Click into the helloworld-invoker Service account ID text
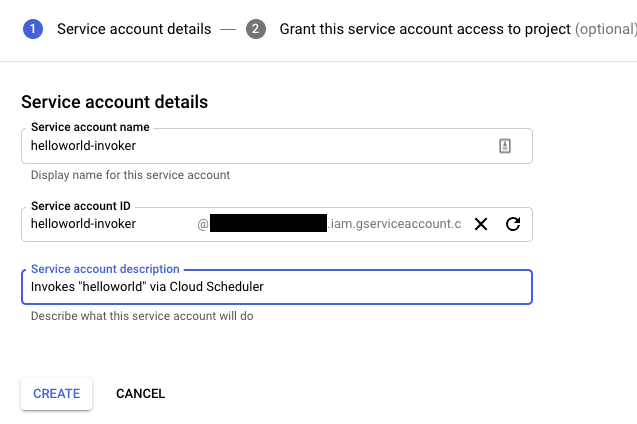The width and height of the screenshot is (637, 424). 84,224
